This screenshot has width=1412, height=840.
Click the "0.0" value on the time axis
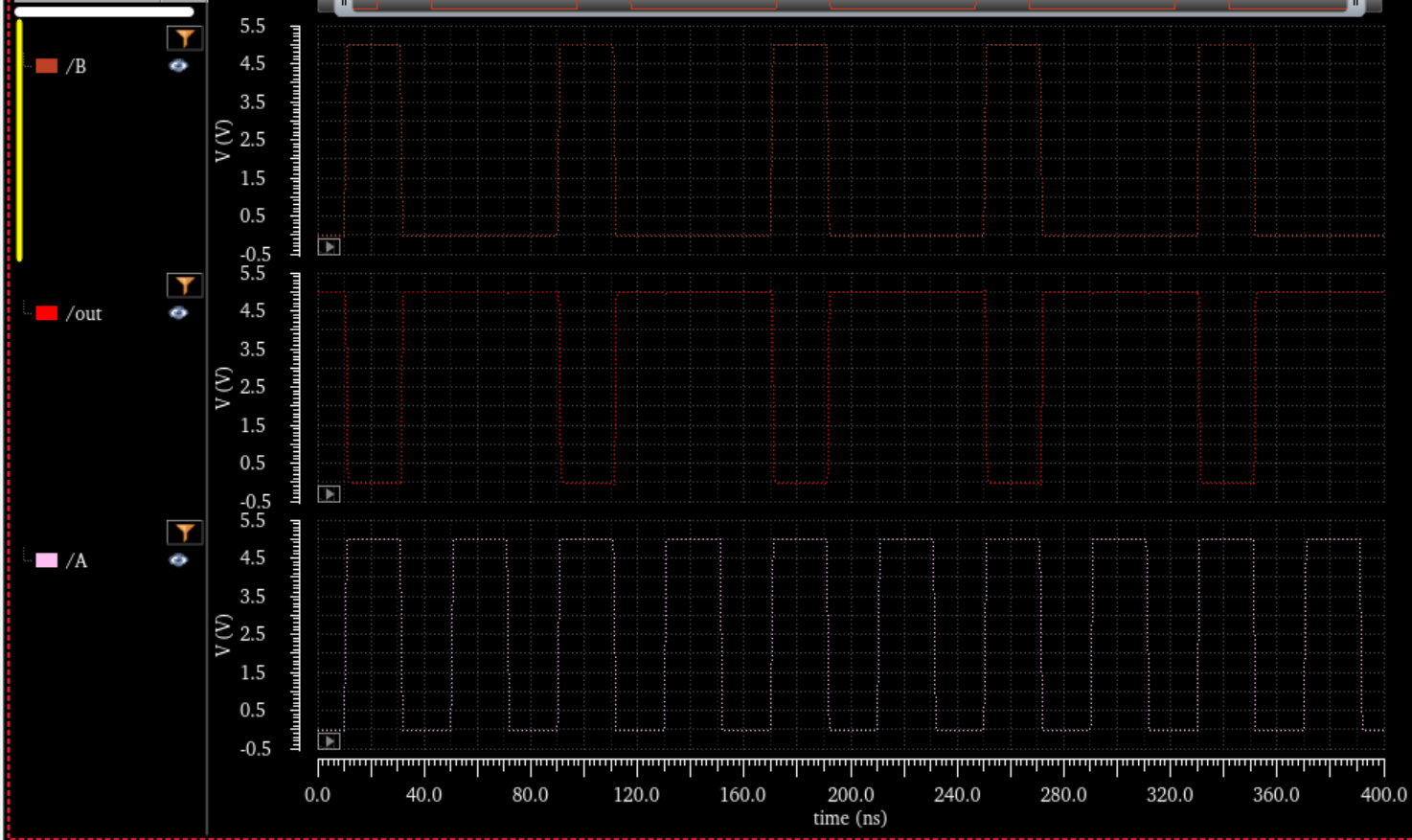point(317,795)
